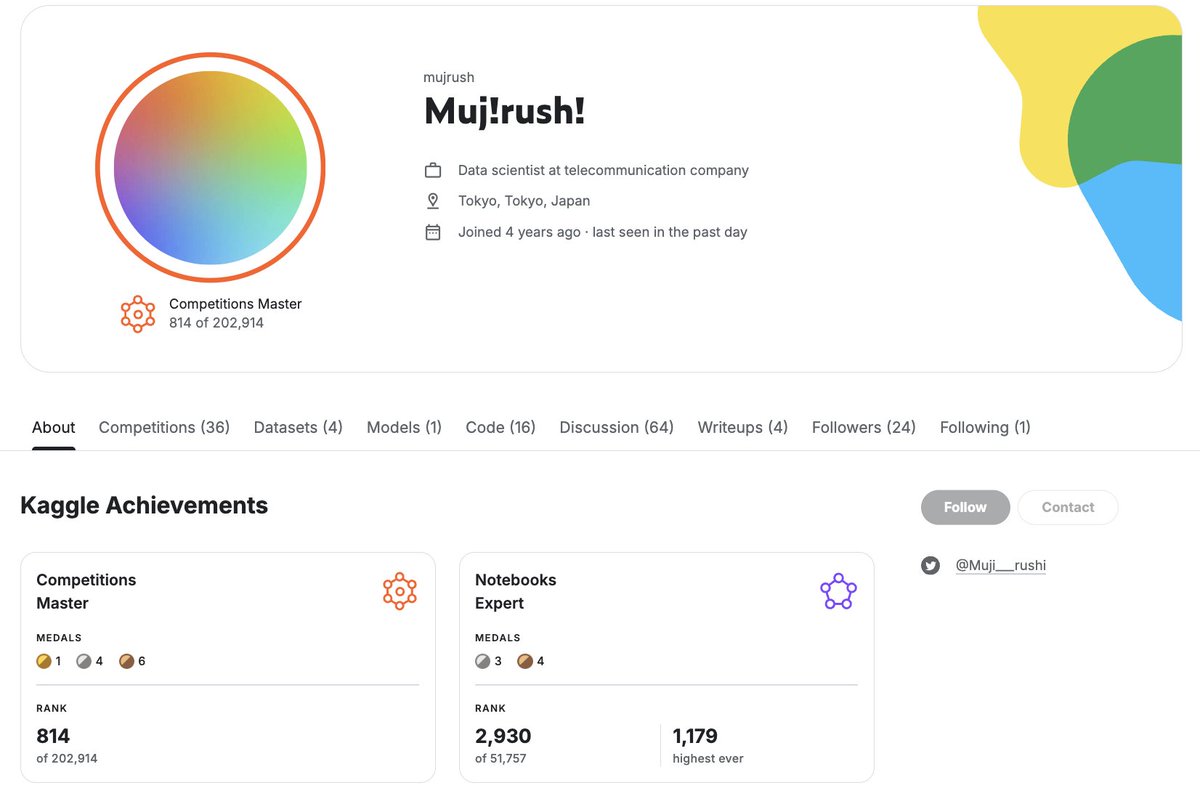
Task: Open the Competitions (36) tab
Action: click(x=164, y=427)
